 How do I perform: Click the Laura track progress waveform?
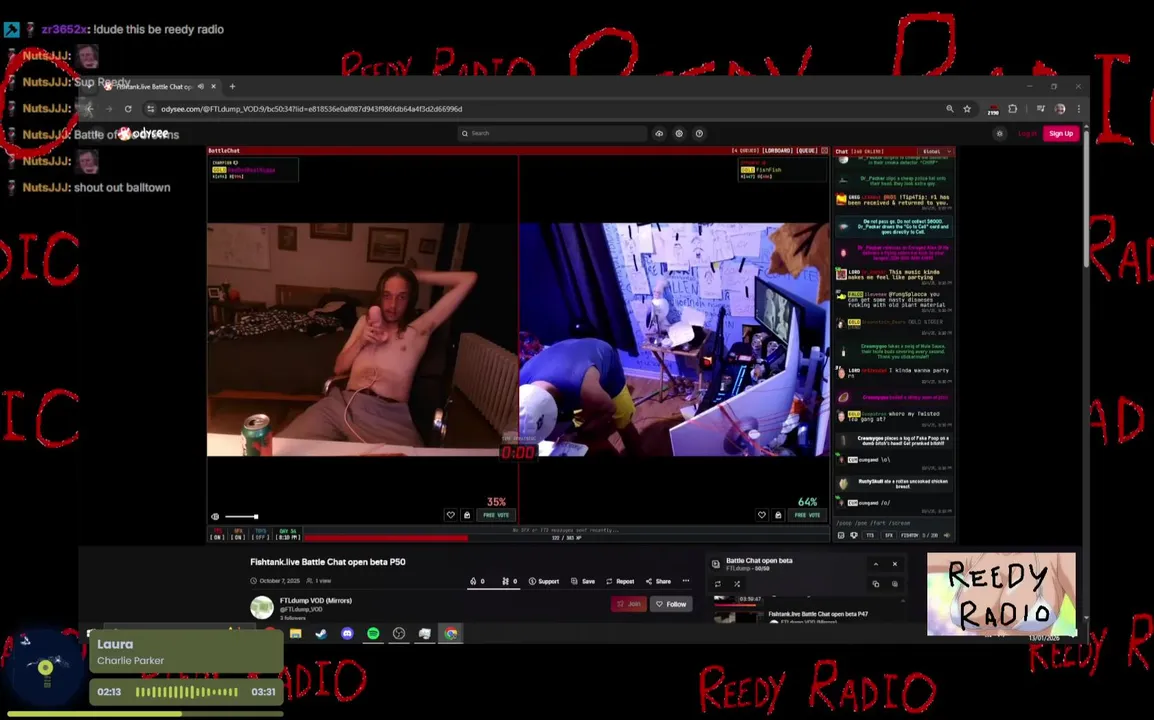[187, 692]
